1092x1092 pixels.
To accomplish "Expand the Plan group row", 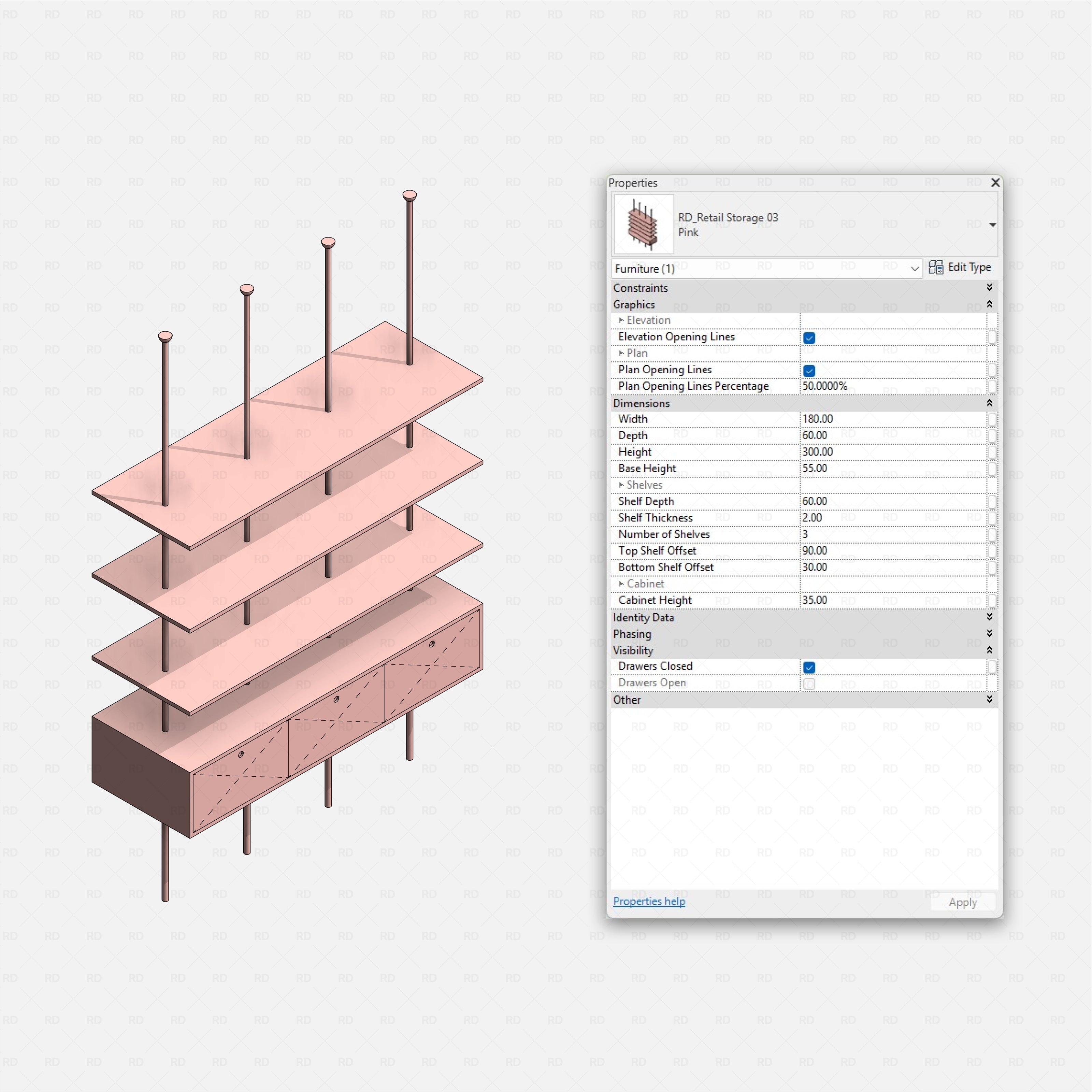I will tap(621, 353).
